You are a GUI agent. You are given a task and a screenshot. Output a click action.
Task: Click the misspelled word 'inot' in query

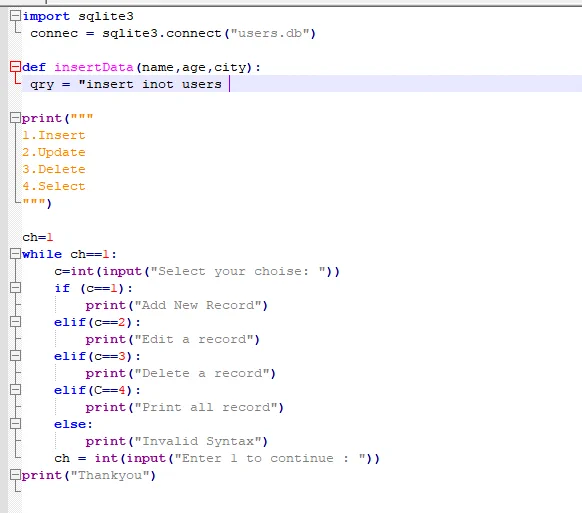(158, 84)
